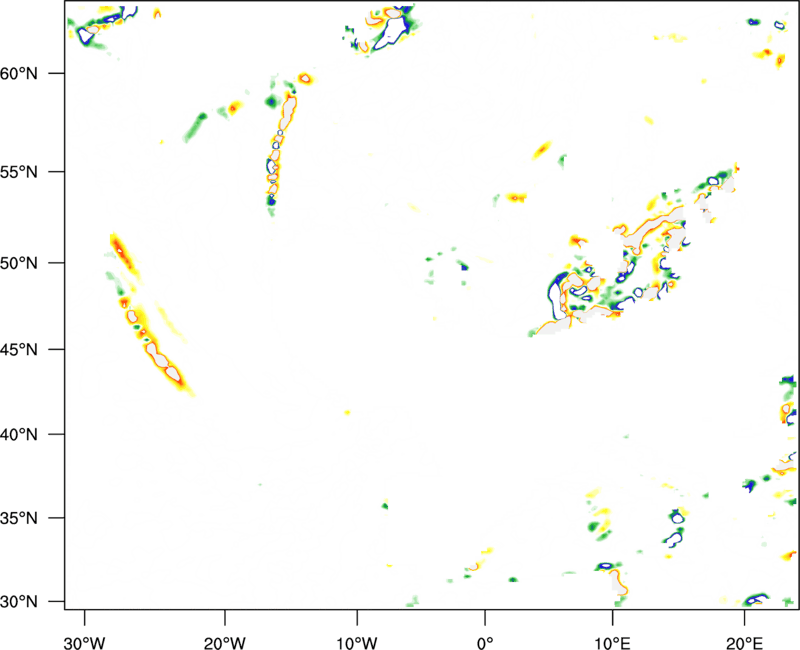Click the 50°N latitude label

(19, 263)
